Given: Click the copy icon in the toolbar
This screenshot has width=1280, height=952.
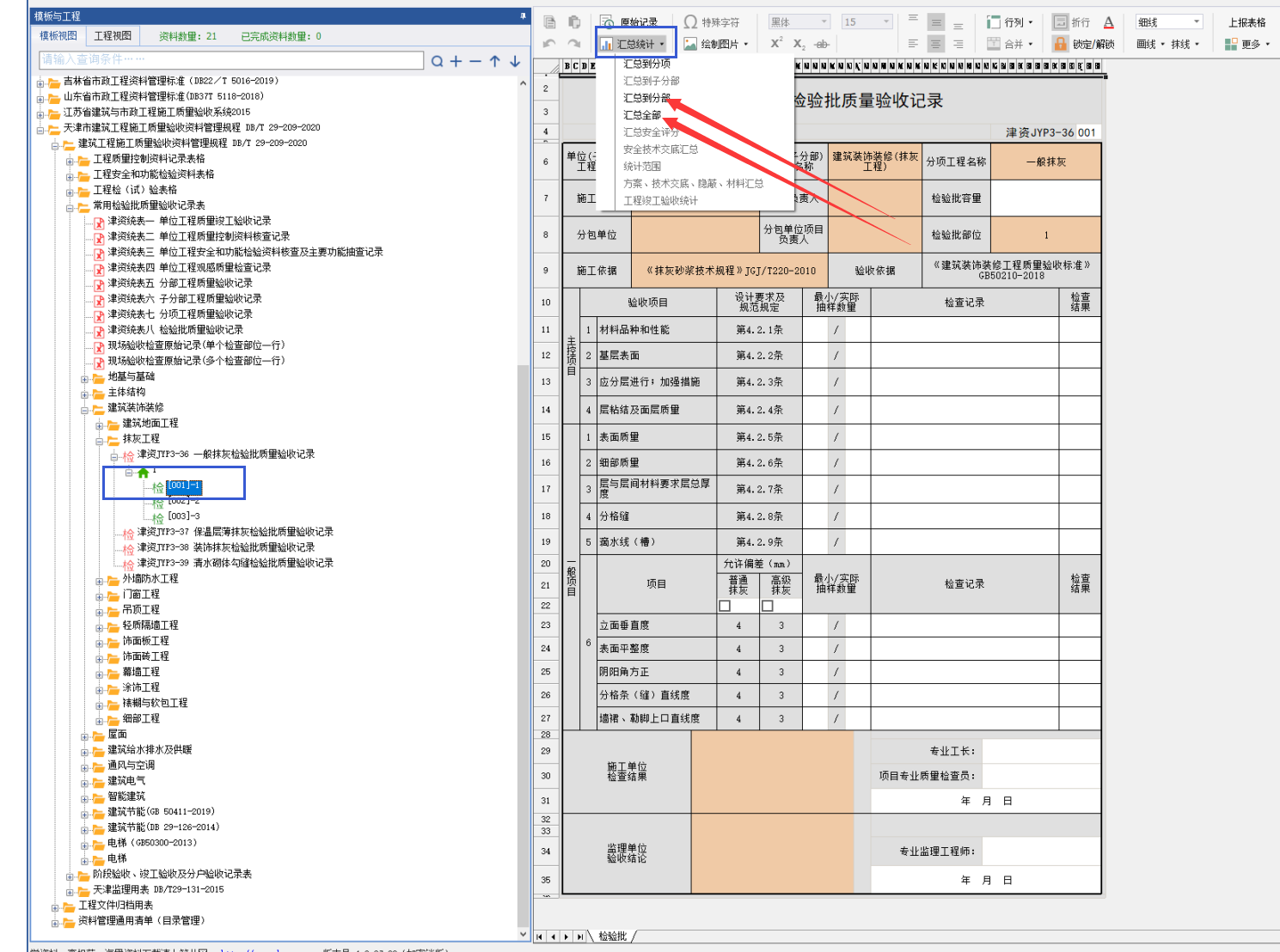Looking at the screenshot, I should pos(550,22).
